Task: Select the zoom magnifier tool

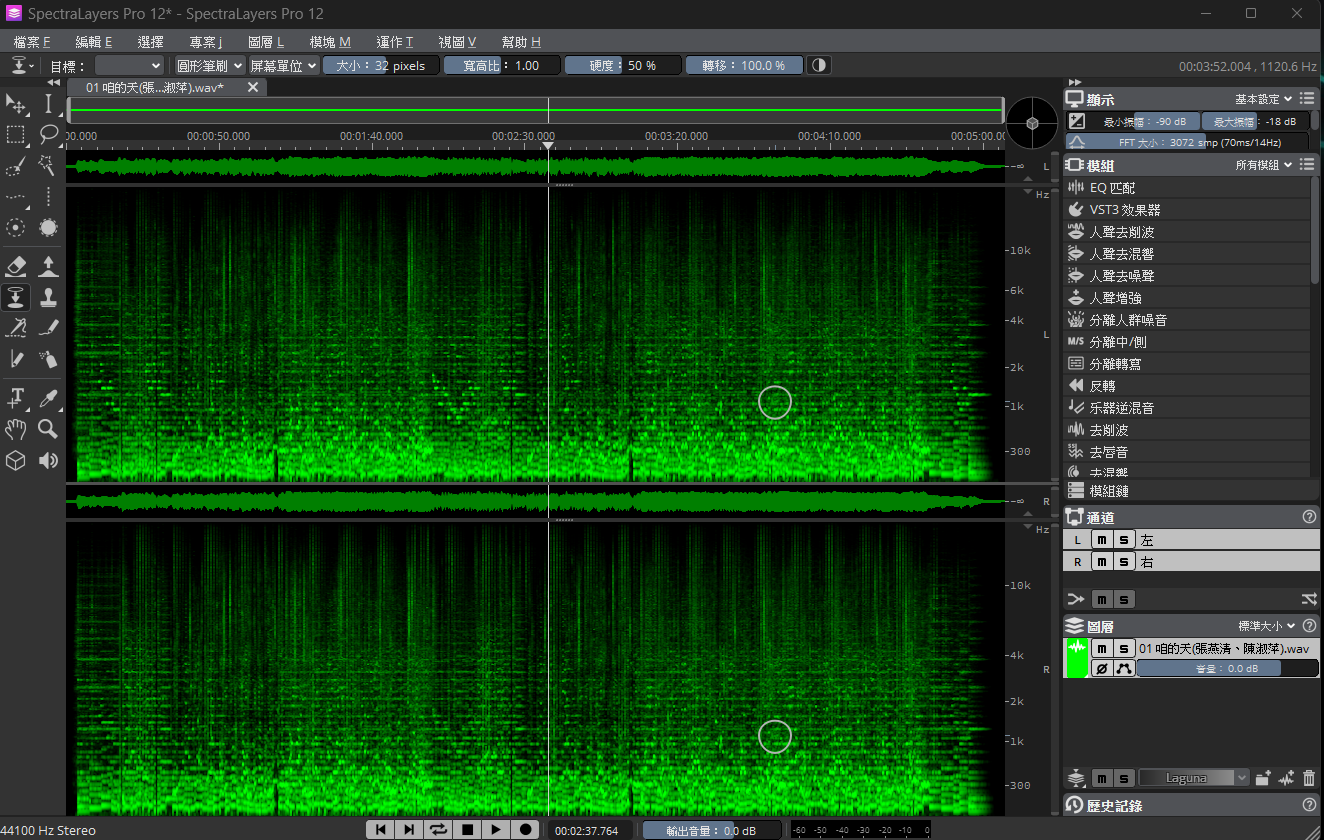Action: coord(48,429)
